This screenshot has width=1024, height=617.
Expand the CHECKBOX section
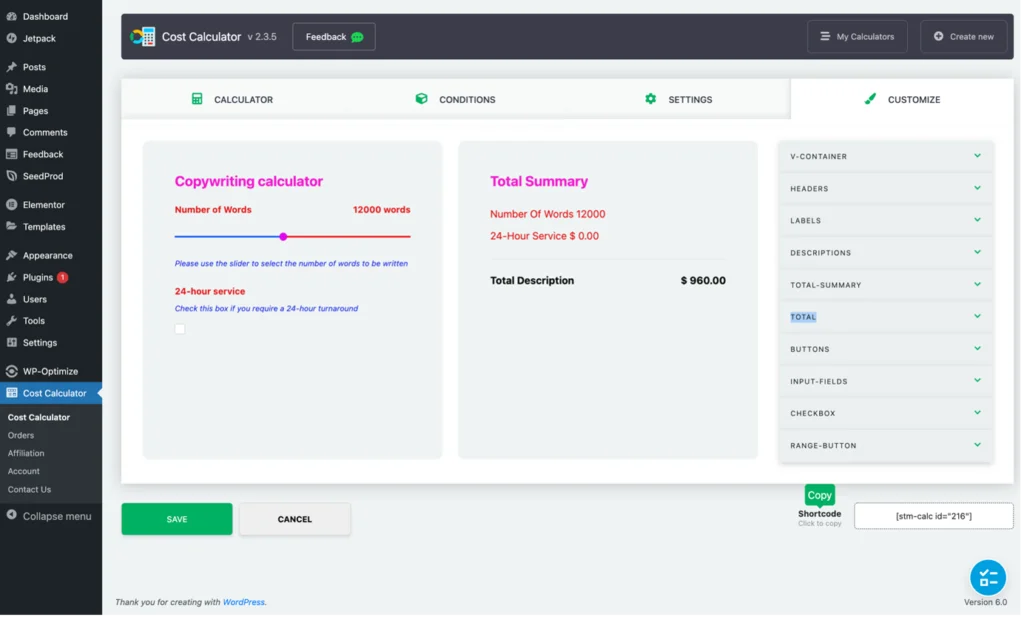click(x=888, y=414)
